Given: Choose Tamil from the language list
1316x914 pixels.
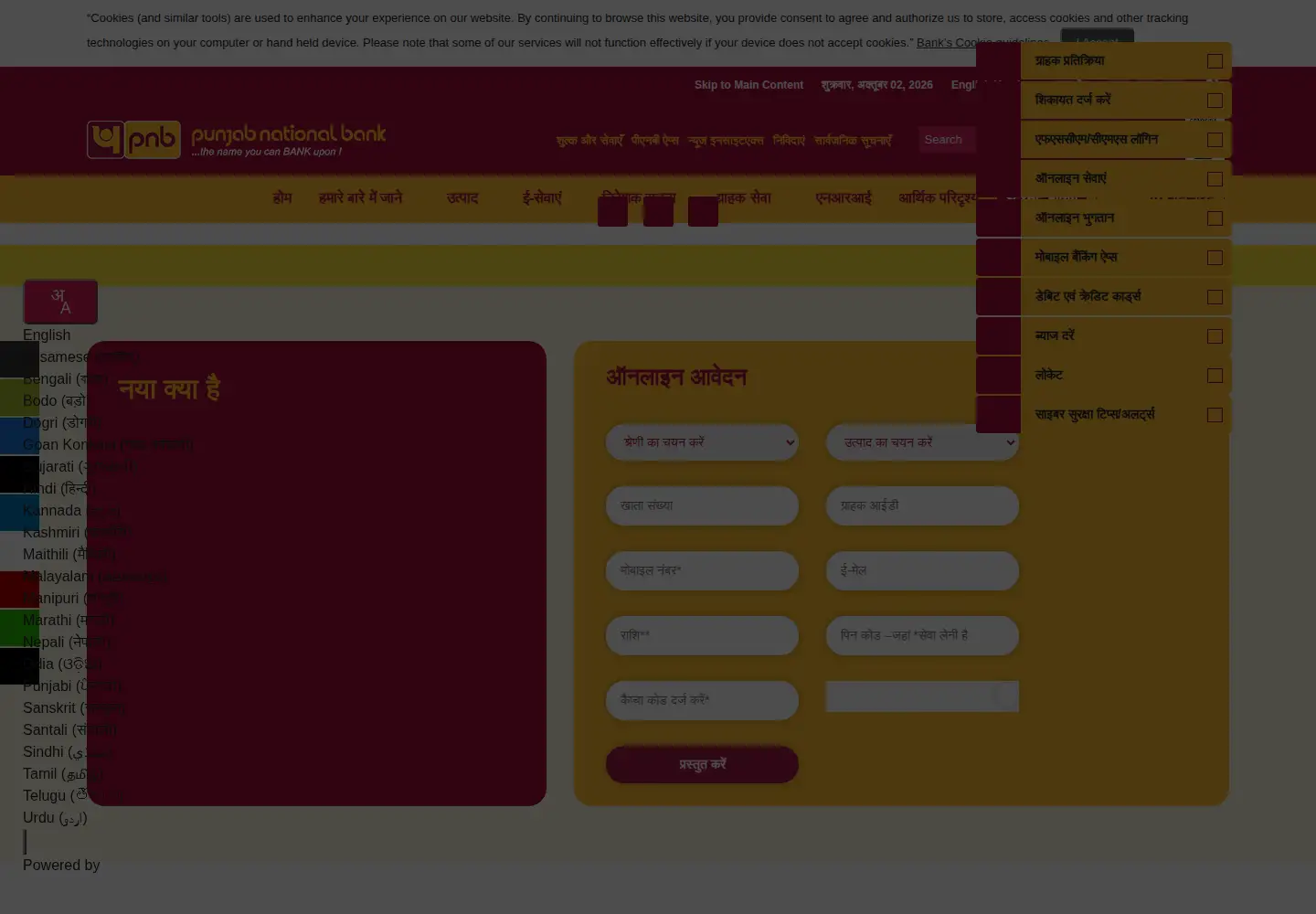Looking at the screenshot, I should 62,774.
